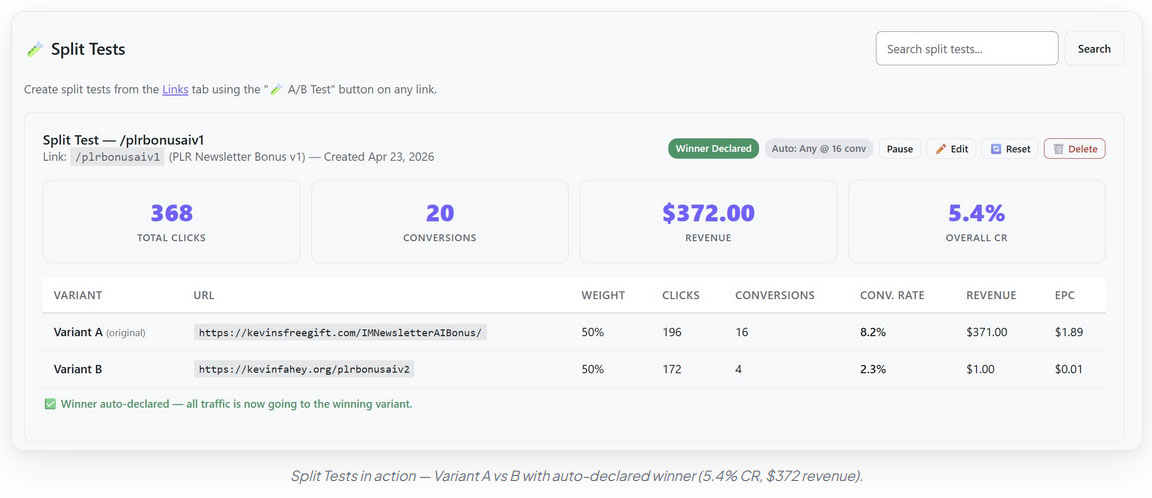Image resolution: width=1152 pixels, height=498 pixels.
Task: Click the test tube icon beside Split Tests heading
Action: click(x=35, y=49)
